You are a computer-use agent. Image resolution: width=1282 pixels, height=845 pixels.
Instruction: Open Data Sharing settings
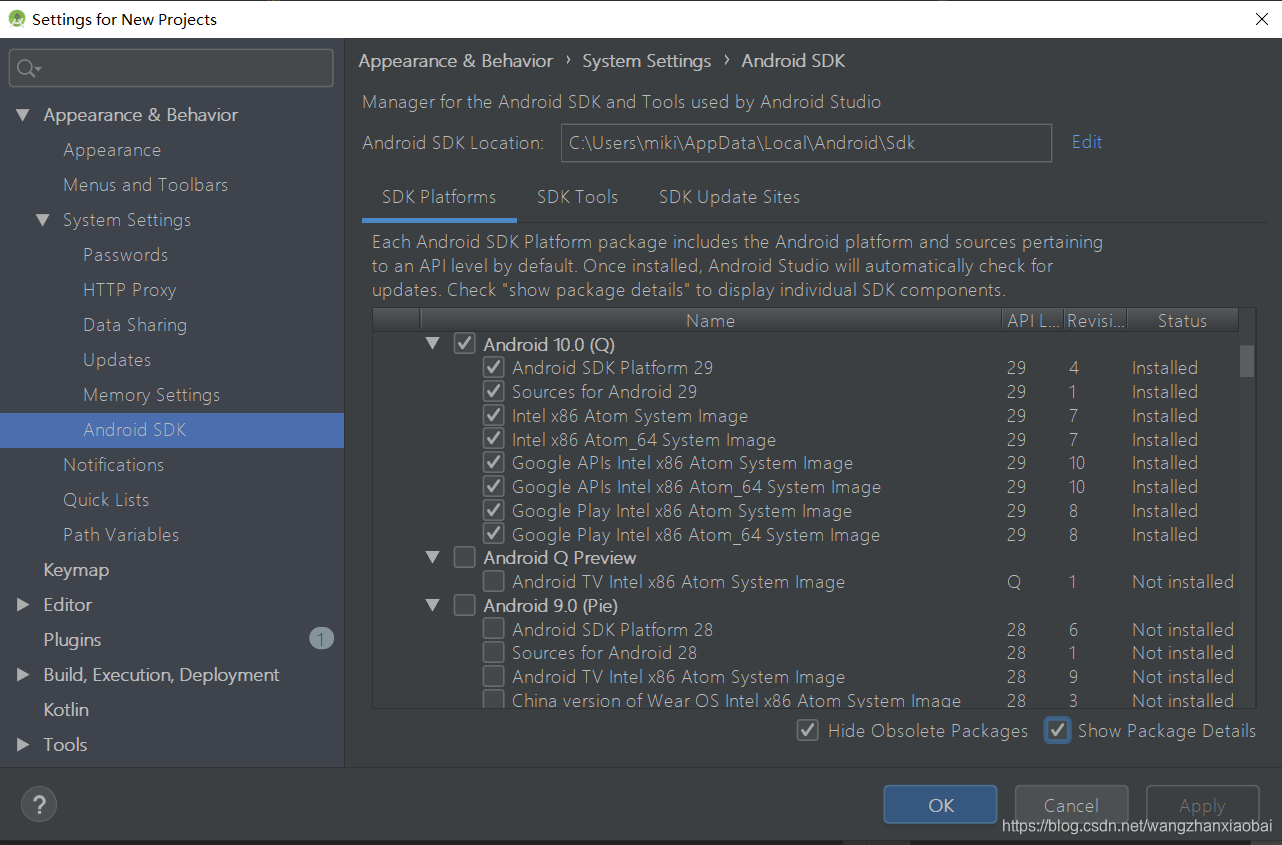click(135, 325)
